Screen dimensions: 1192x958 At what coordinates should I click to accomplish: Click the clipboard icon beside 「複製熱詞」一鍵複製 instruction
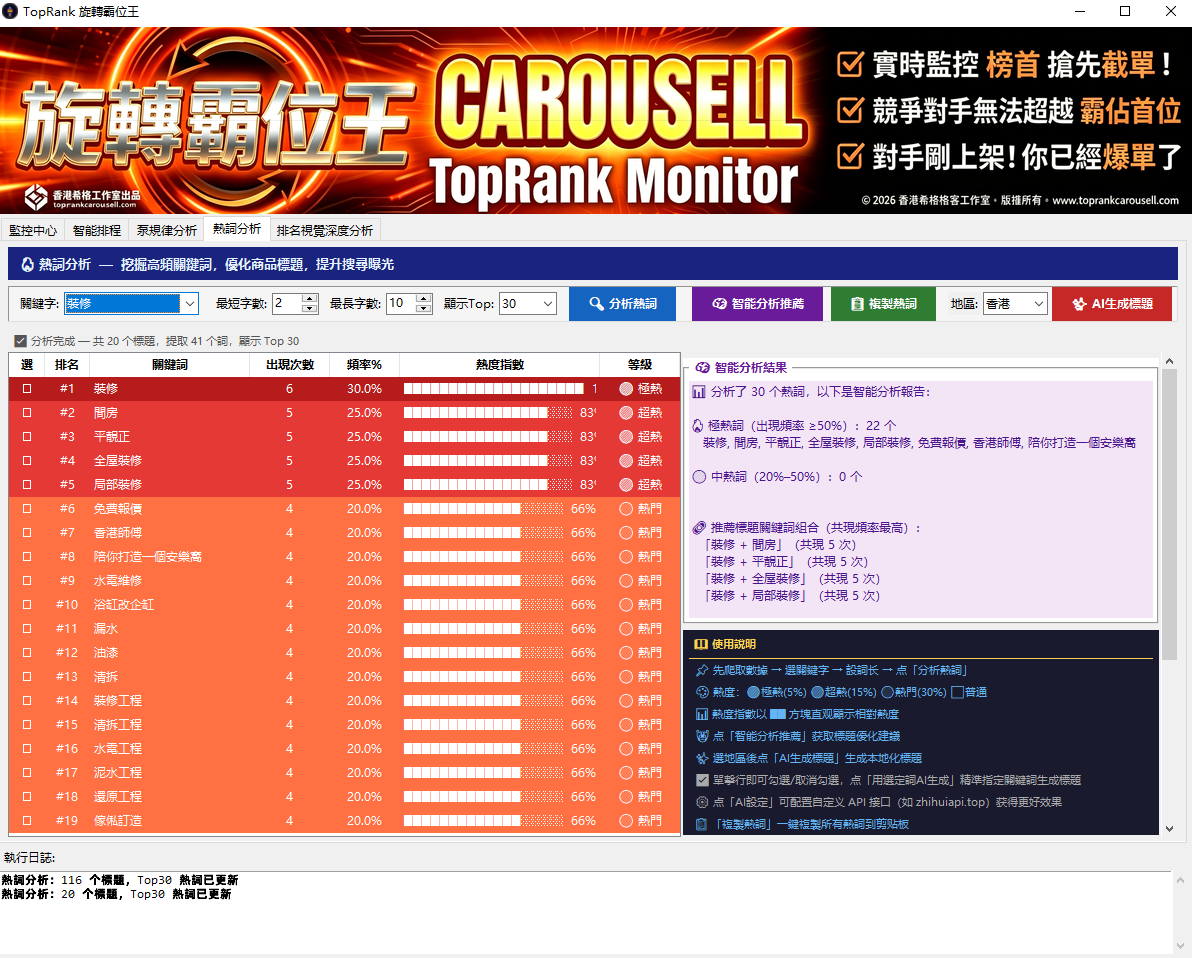702,824
